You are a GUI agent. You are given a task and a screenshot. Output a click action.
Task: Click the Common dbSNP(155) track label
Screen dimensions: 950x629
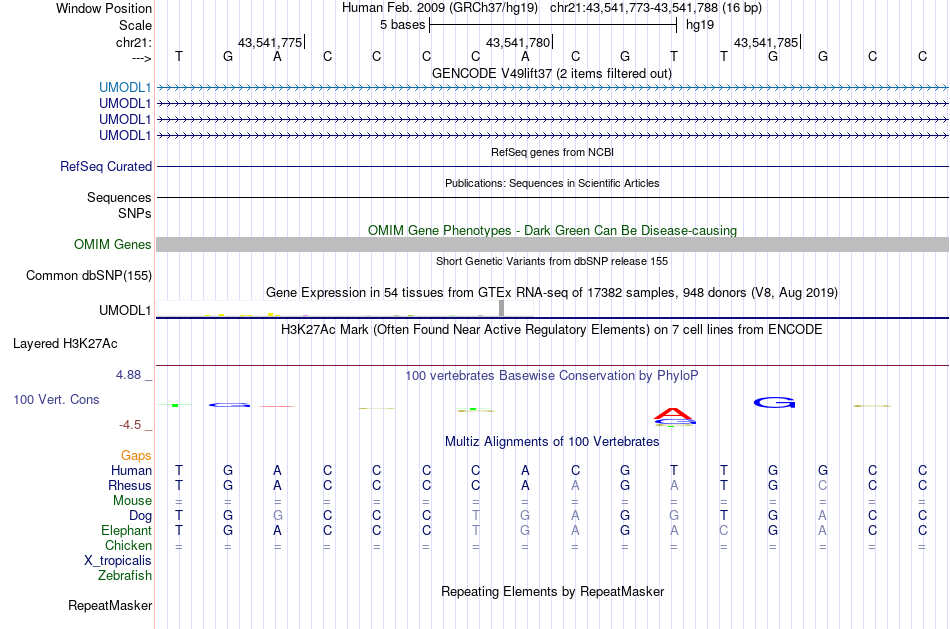click(89, 275)
